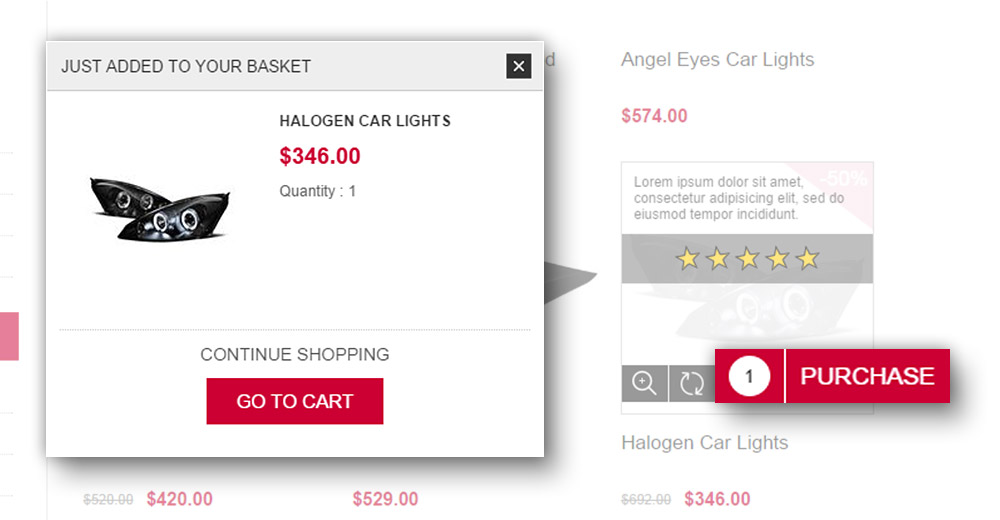1000x520 pixels.
Task: Close the basket popup with X
Action: click(518, 66)
